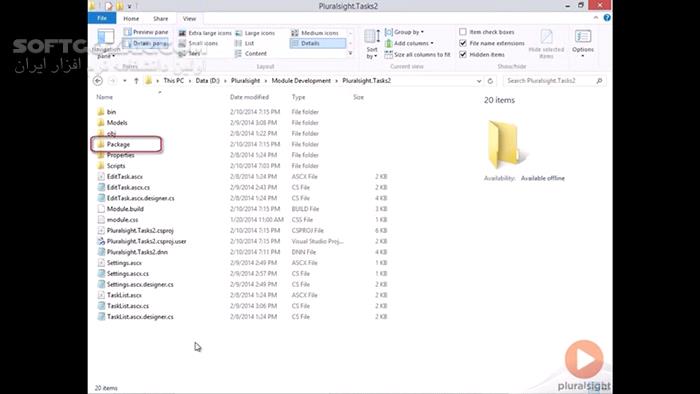Click Size all columns to fit

417,54
